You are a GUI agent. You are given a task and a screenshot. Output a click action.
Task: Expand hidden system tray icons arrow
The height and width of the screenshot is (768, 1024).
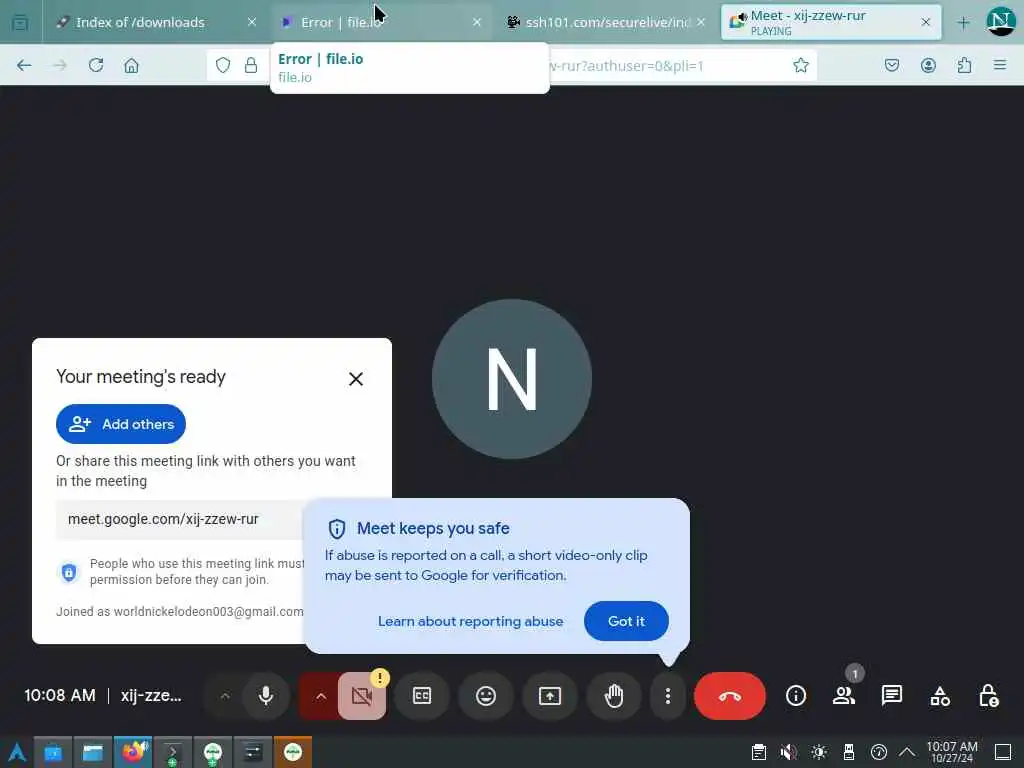907,752
